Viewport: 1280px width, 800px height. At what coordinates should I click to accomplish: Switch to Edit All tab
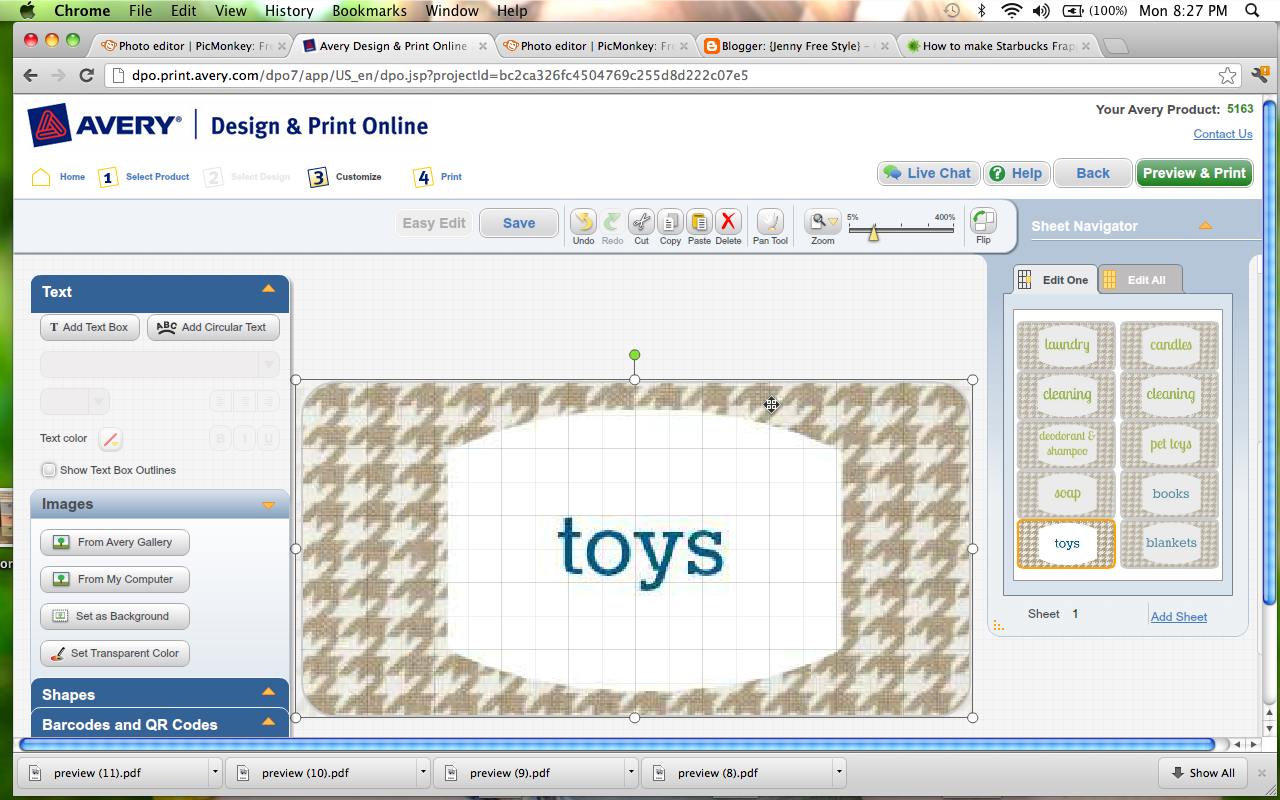[x=1140, y=280]
